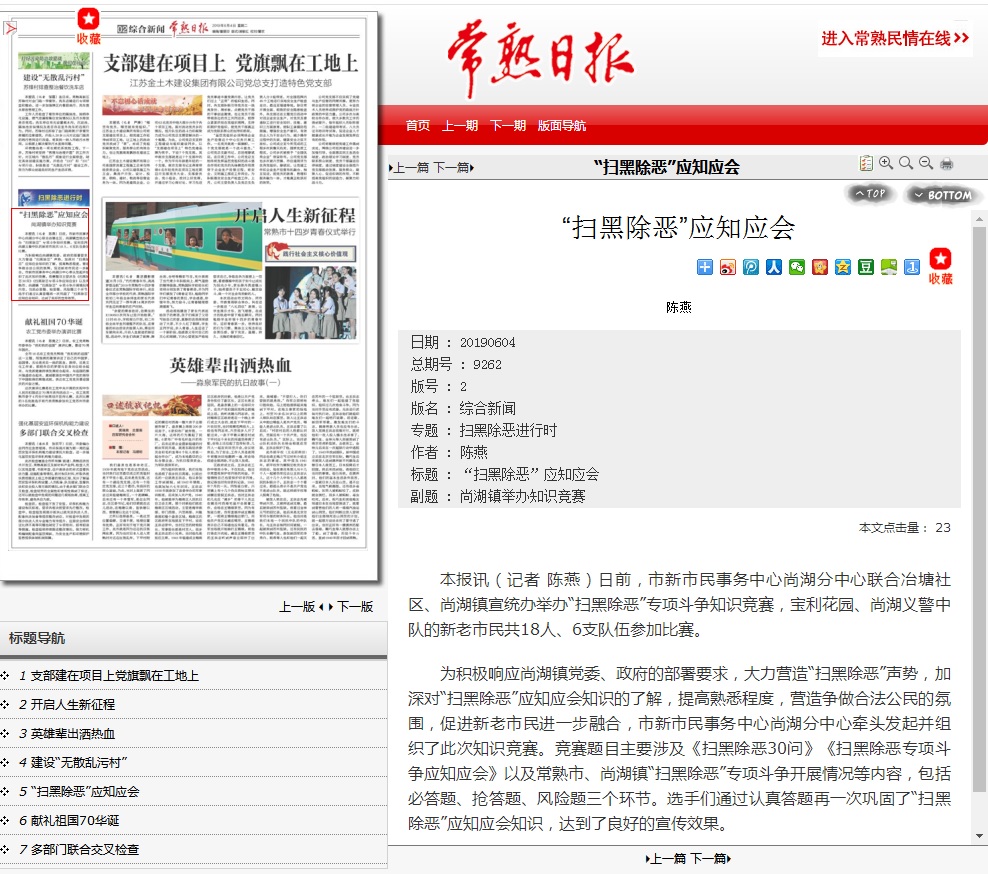Open more share options via blue plus icon
Screen dimensions: 988x874
[704, 267]
